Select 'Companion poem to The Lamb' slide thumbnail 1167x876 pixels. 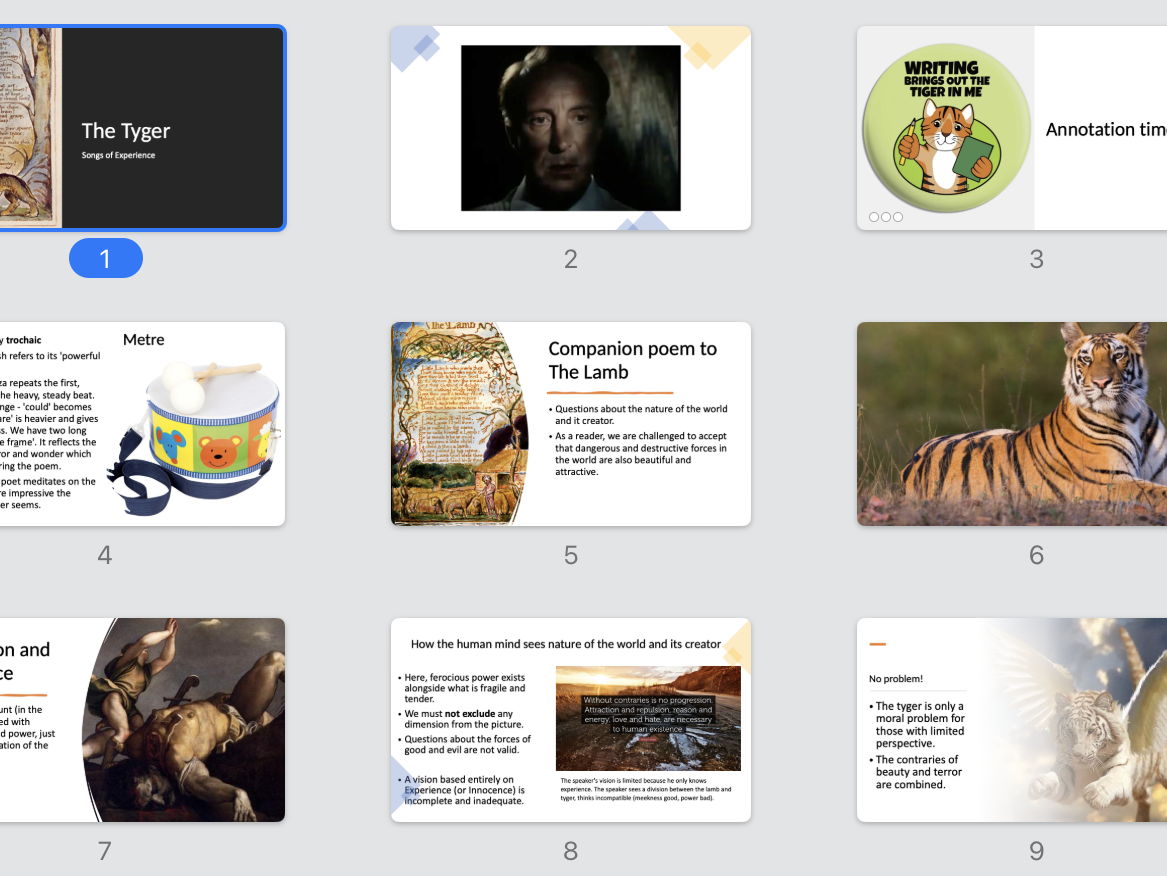click(x=571, y=424)
